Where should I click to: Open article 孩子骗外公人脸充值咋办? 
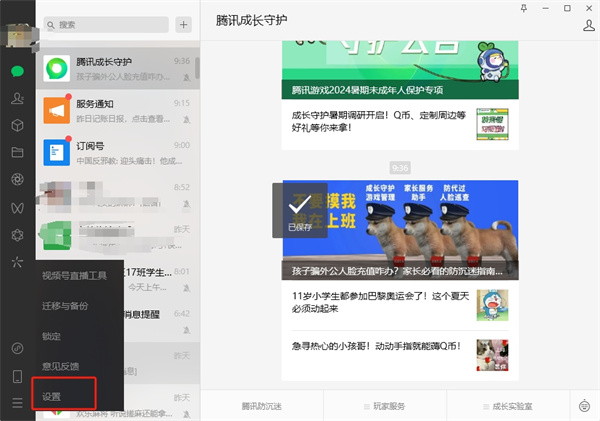(400, 230)
